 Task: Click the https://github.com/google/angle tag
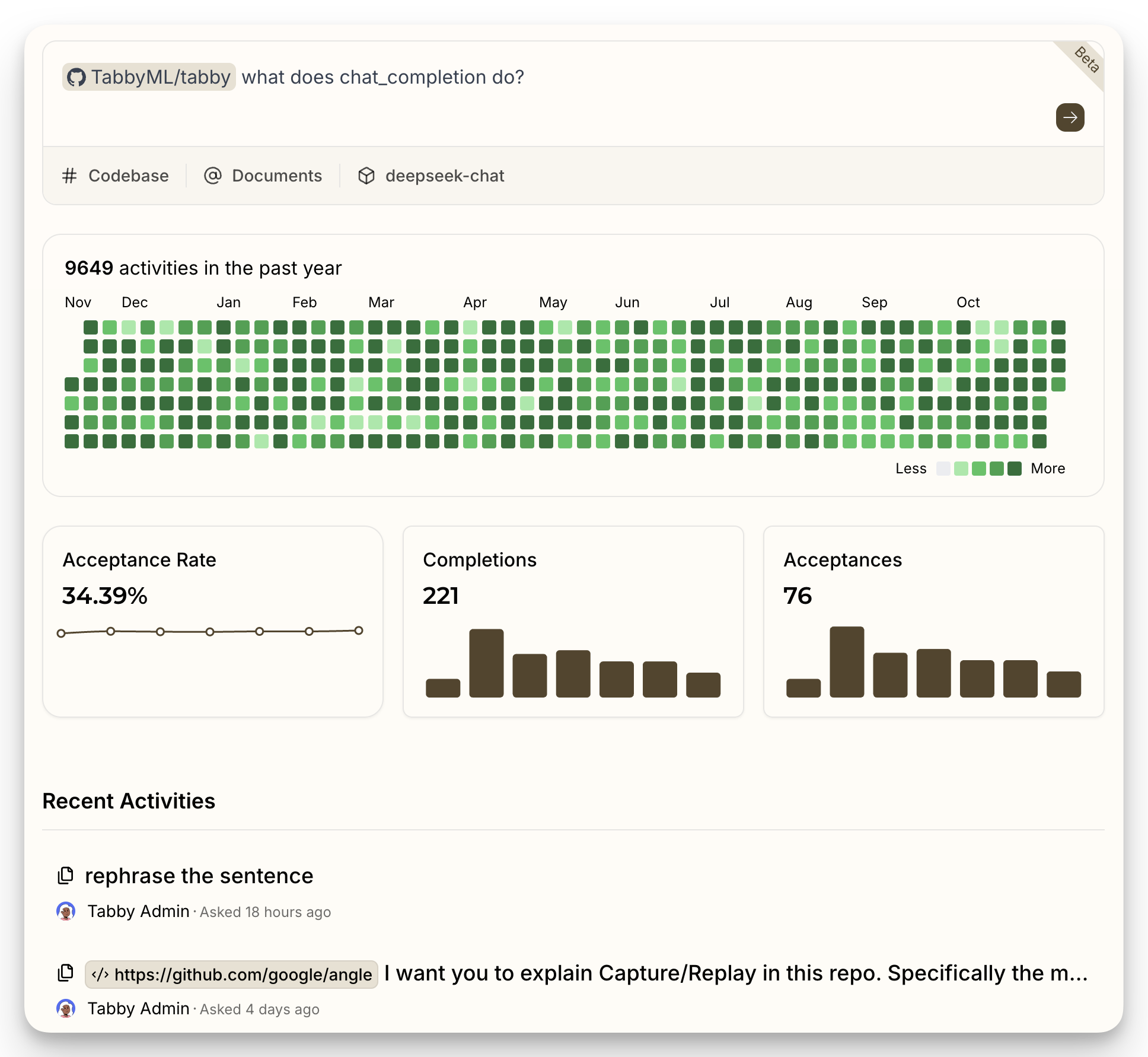pyautogui.click(x=231, y=975)
